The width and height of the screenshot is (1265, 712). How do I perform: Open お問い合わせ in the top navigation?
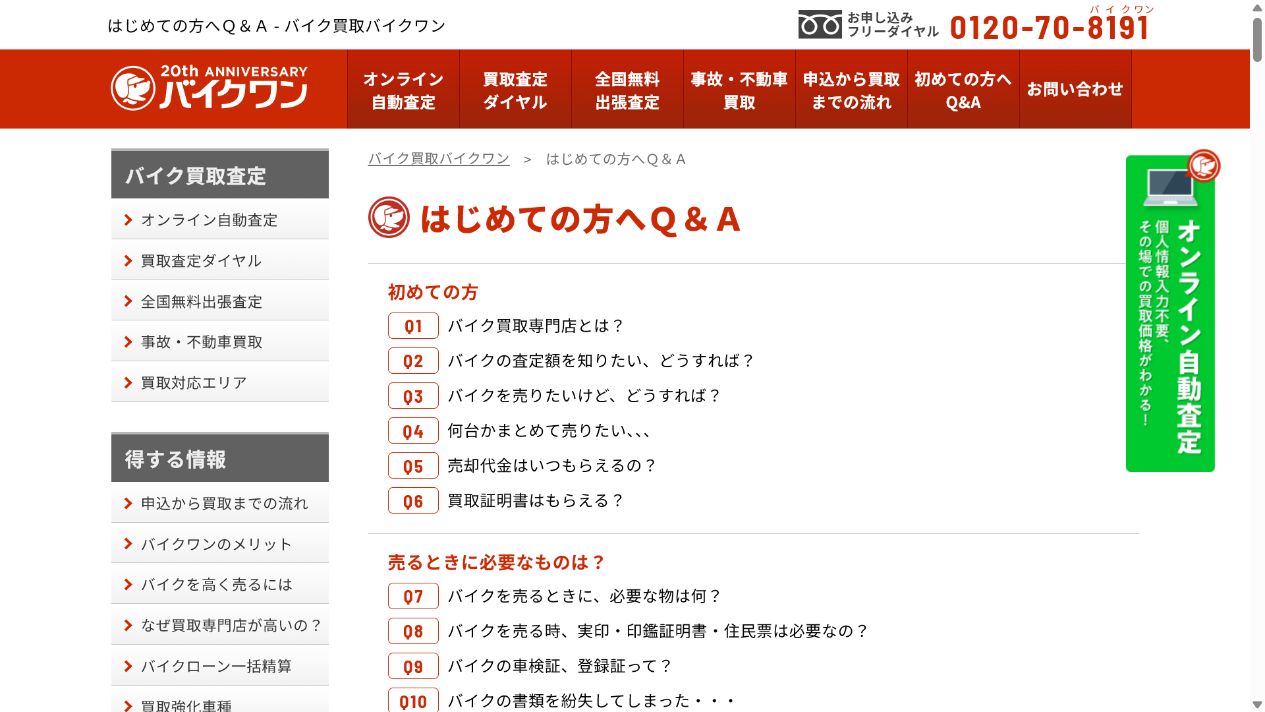click(x=1075, y=89)
